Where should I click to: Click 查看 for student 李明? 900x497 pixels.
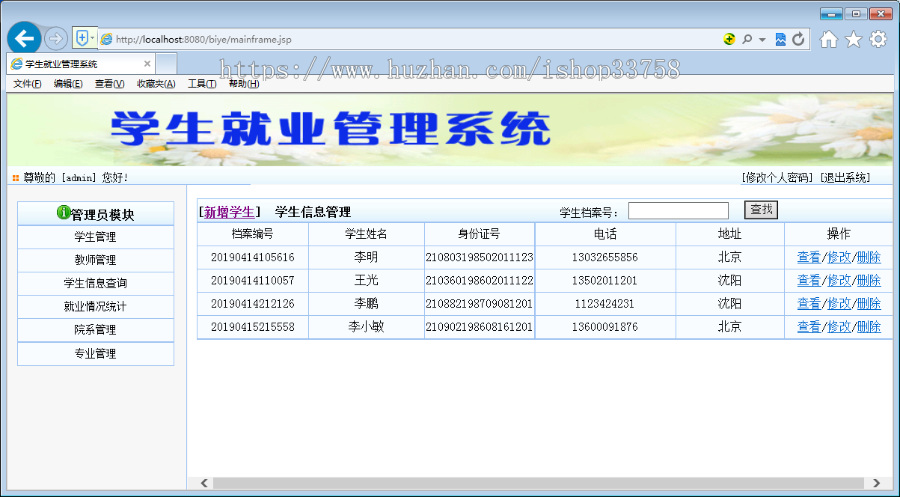pyautogui.click(x=809, y=257)
